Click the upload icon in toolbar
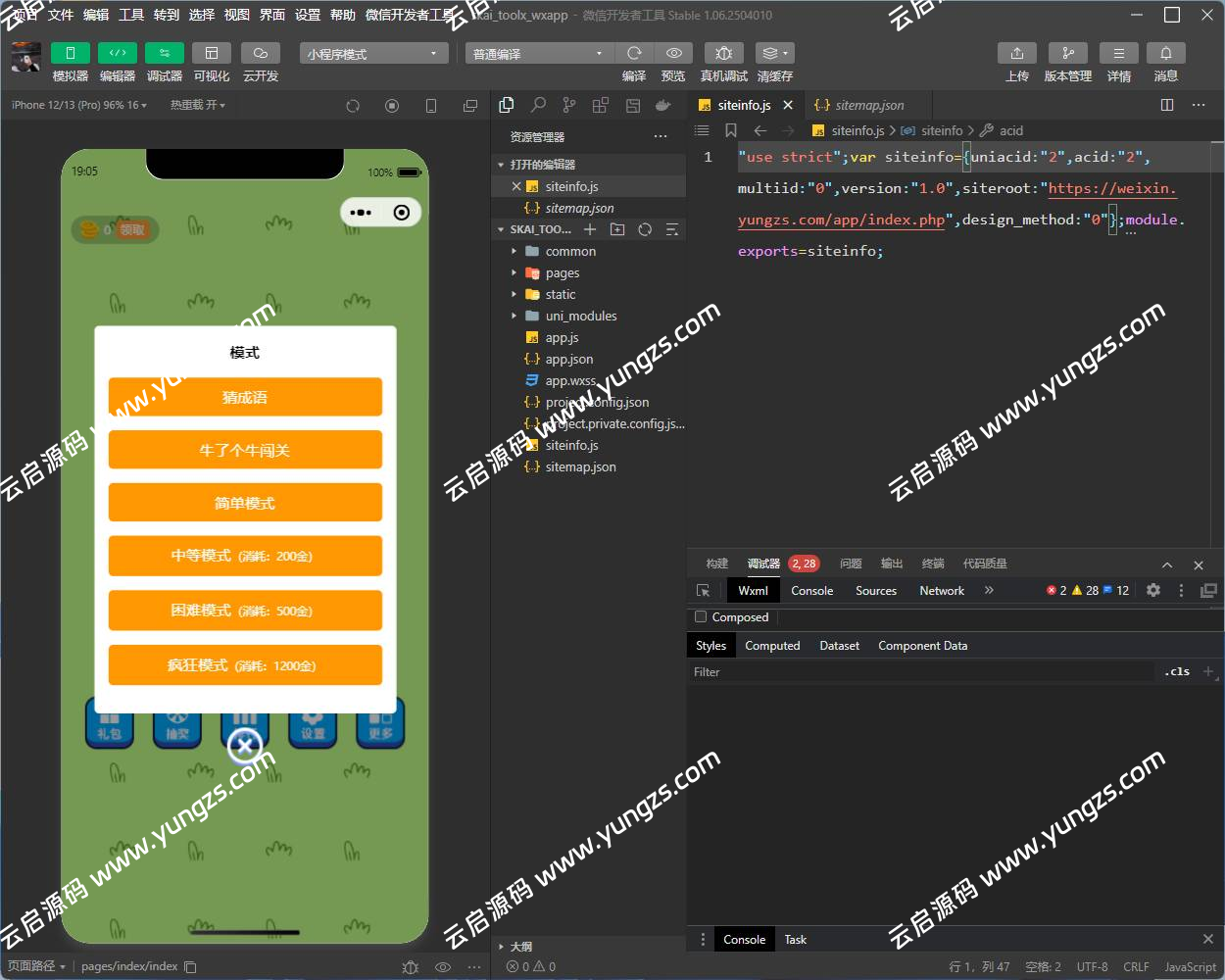This screenshot has height=980, width=1225. point(1016,54)
